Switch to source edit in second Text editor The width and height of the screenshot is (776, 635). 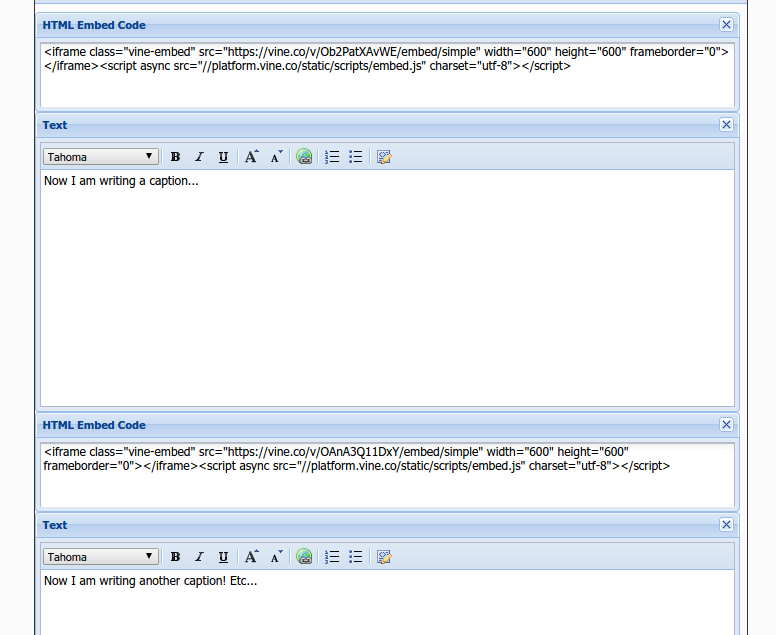coord(384,557)
